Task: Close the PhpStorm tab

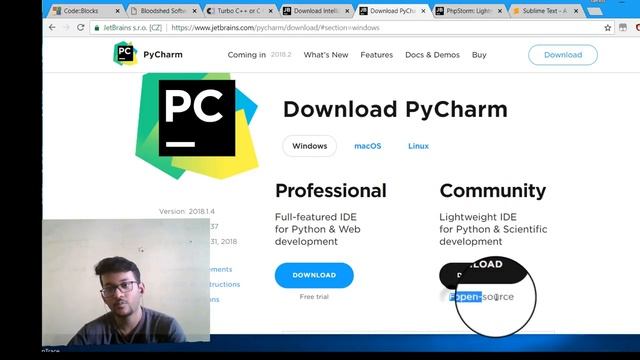Action: (x=500, y=11)
